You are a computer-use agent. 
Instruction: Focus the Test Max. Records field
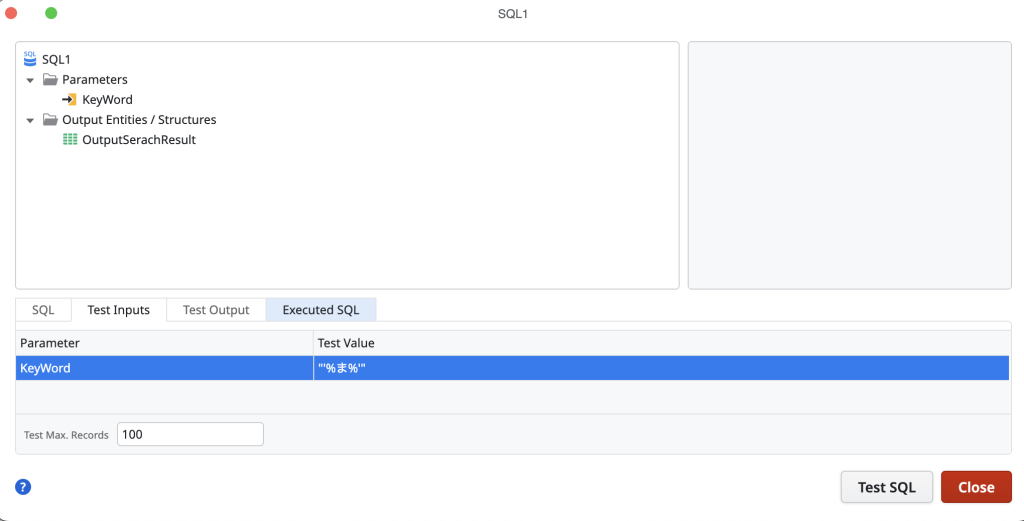point(190,434)
